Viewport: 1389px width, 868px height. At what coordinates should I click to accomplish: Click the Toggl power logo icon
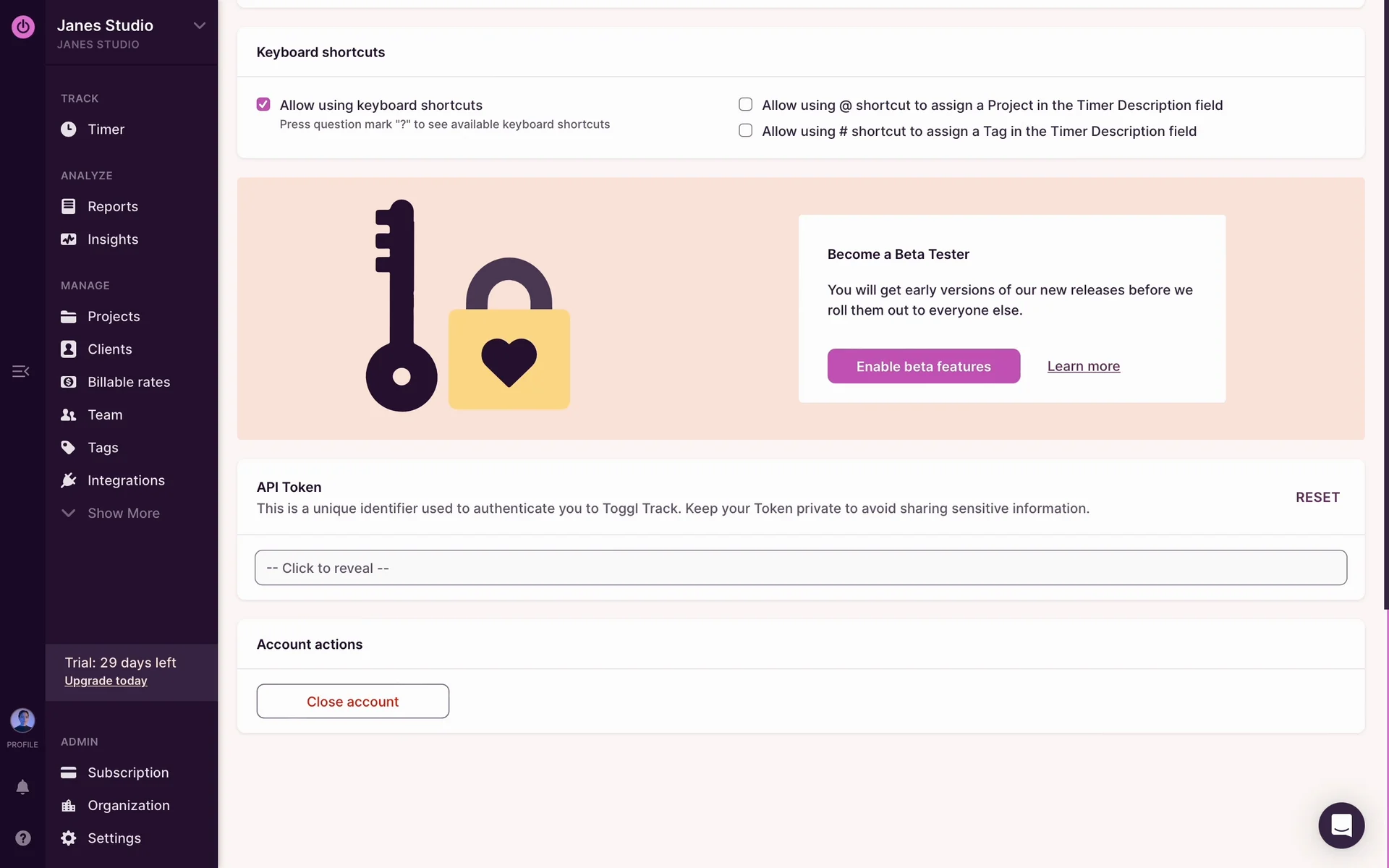[23, 27]
